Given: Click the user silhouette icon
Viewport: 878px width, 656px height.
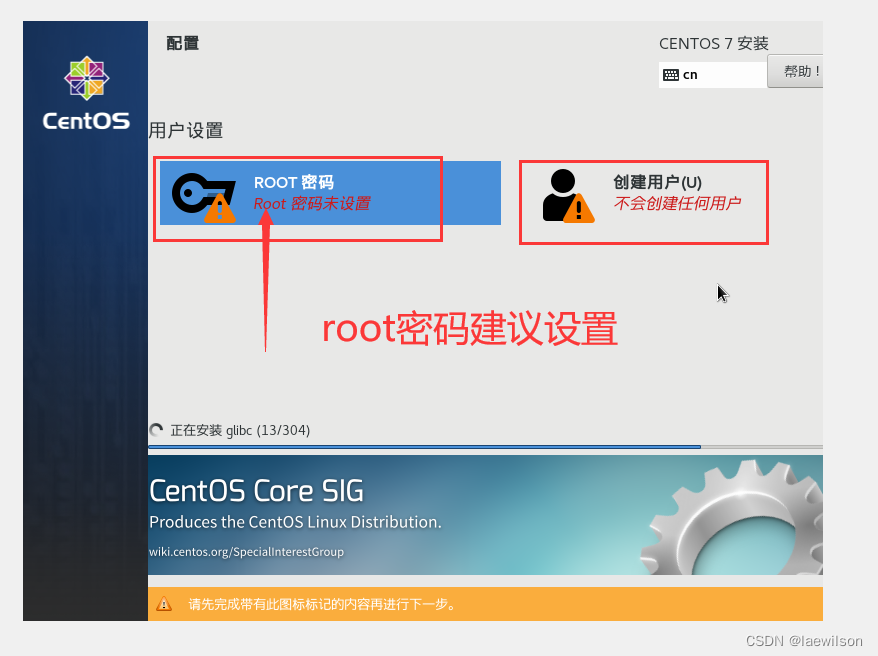Looking at the screenshot, I should (x=568, y=196).
